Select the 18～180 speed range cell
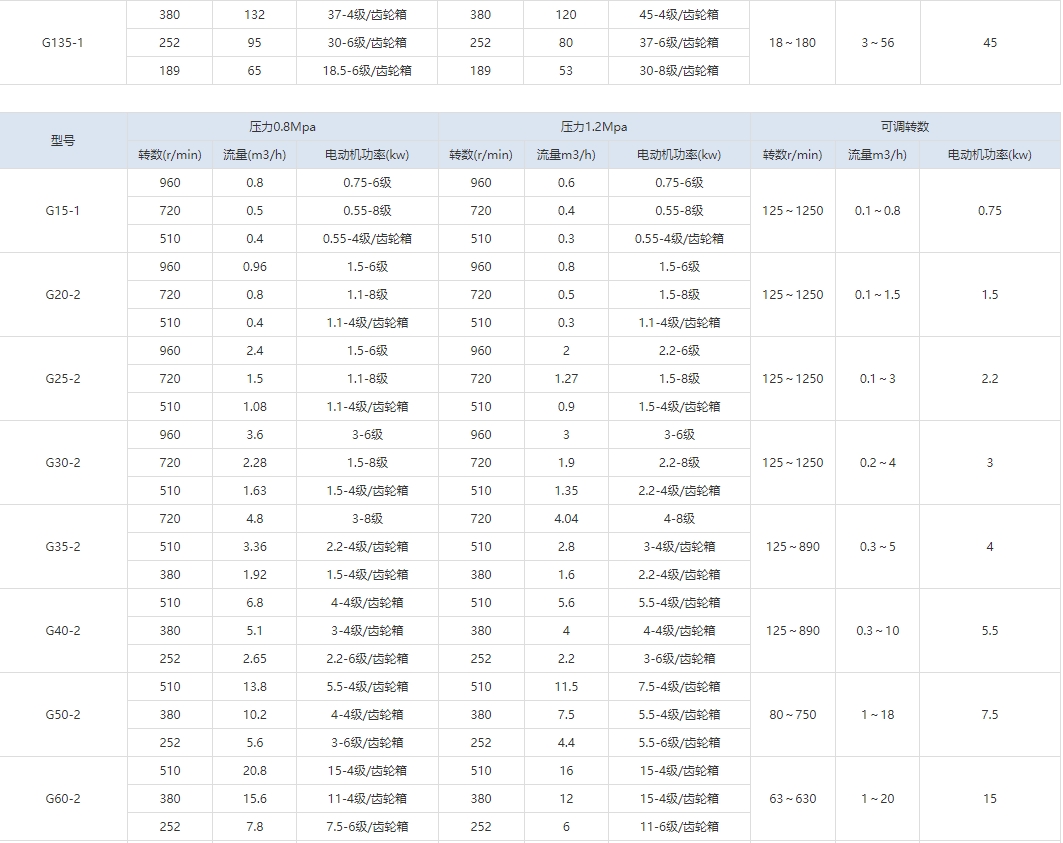1063x843 pixels. (x=793, y=43)
